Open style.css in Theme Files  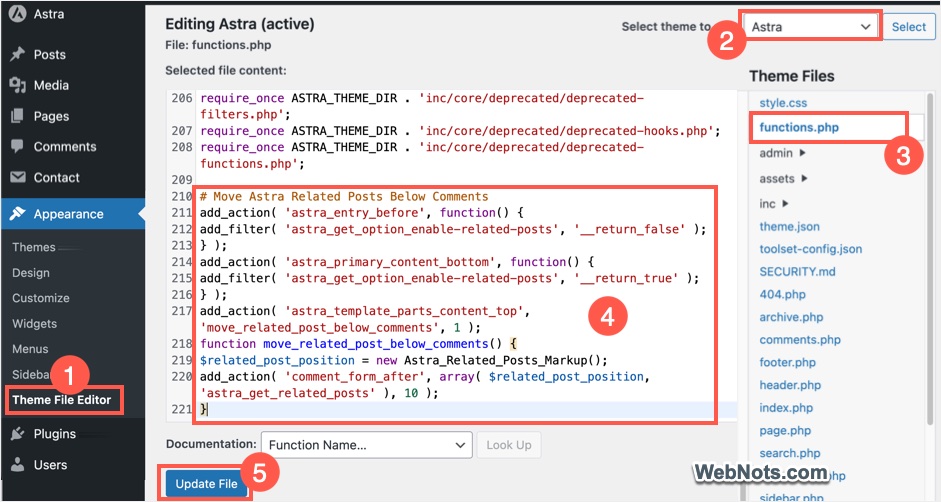(x=783, y=103)
